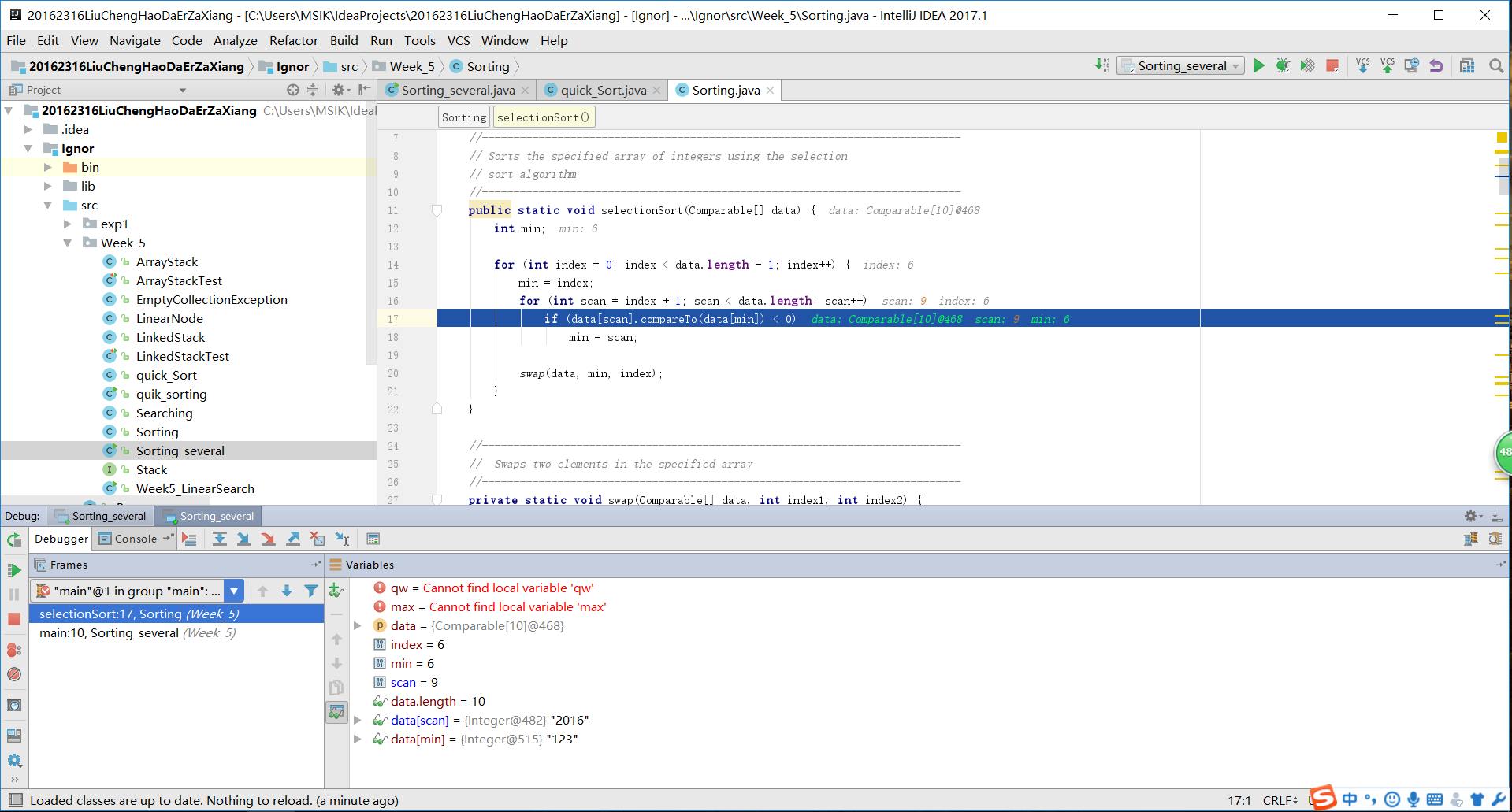1512x812 pixels.
Task: Expand the bin folder node
Action: coord(48,167)
